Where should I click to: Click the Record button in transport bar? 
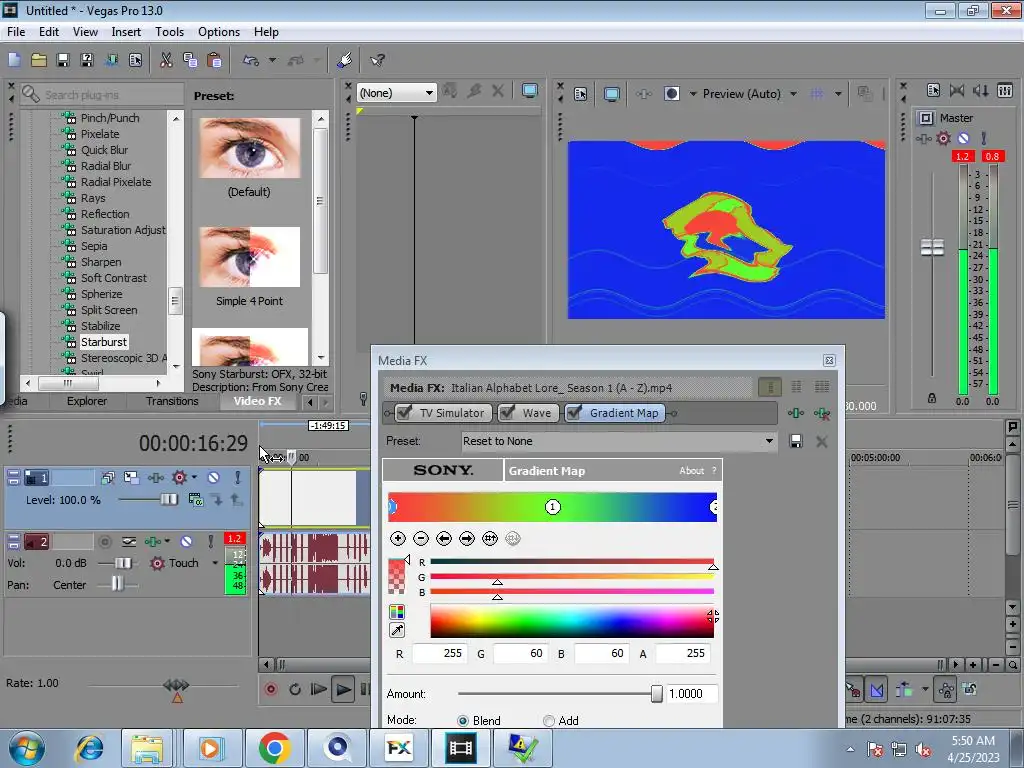(271, 689)
